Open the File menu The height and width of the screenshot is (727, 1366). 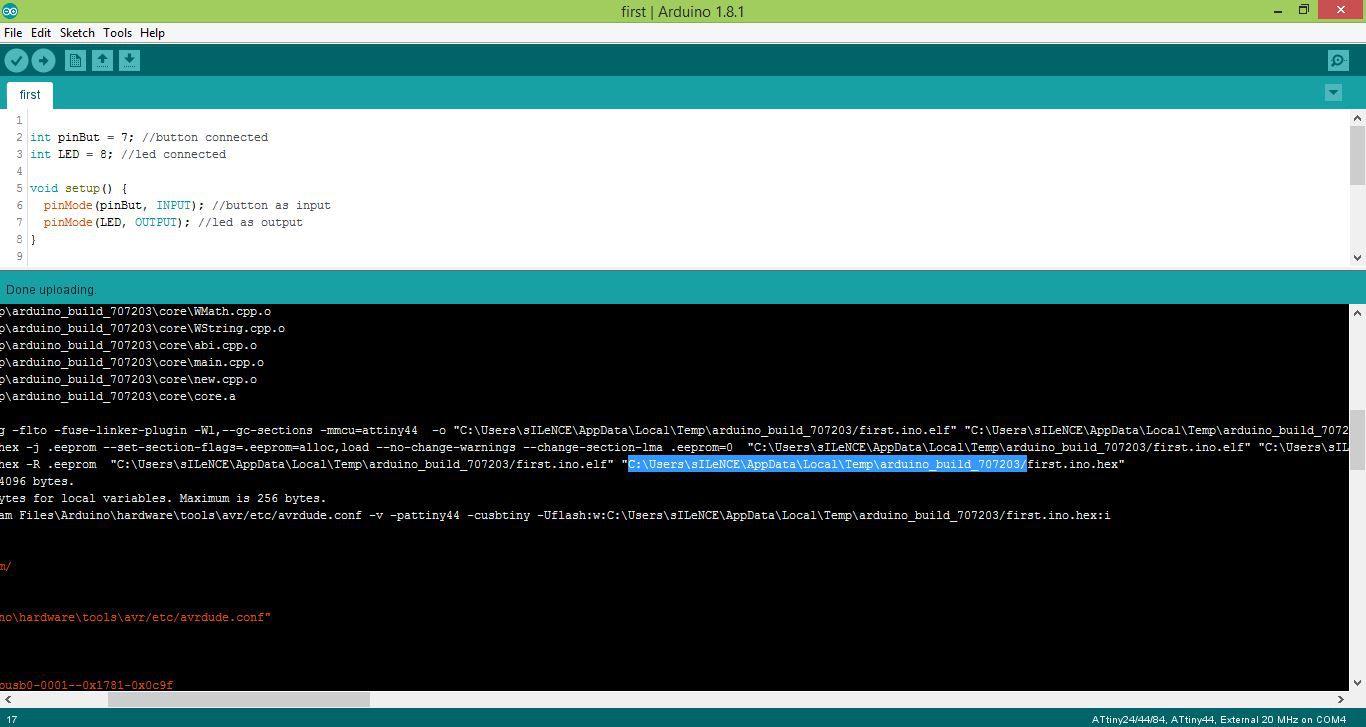pyautogui.click(x=13, y=33)
